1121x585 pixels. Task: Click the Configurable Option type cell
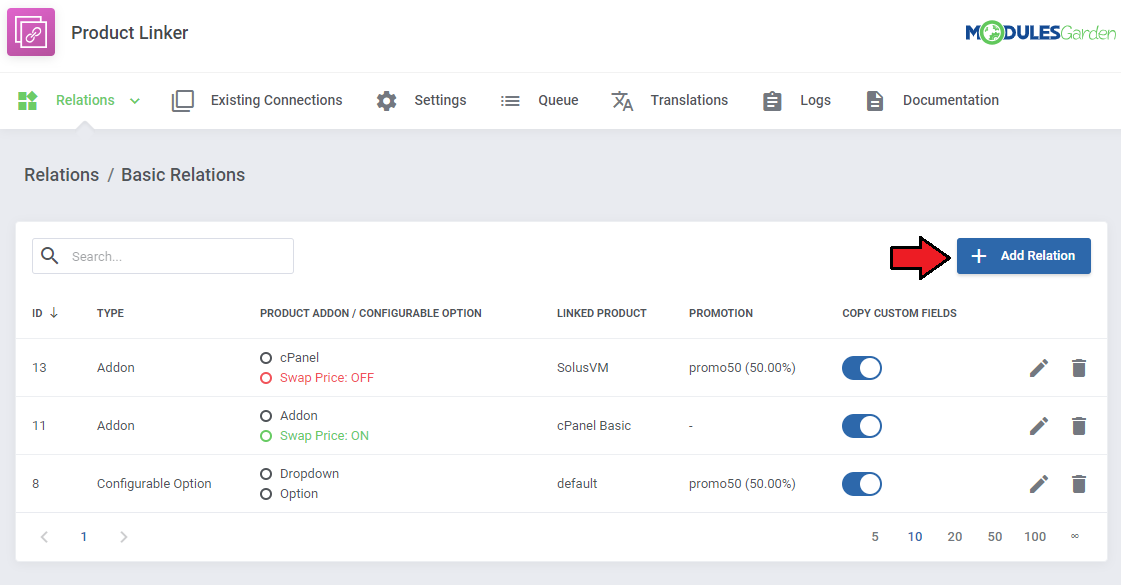[154, 483]
